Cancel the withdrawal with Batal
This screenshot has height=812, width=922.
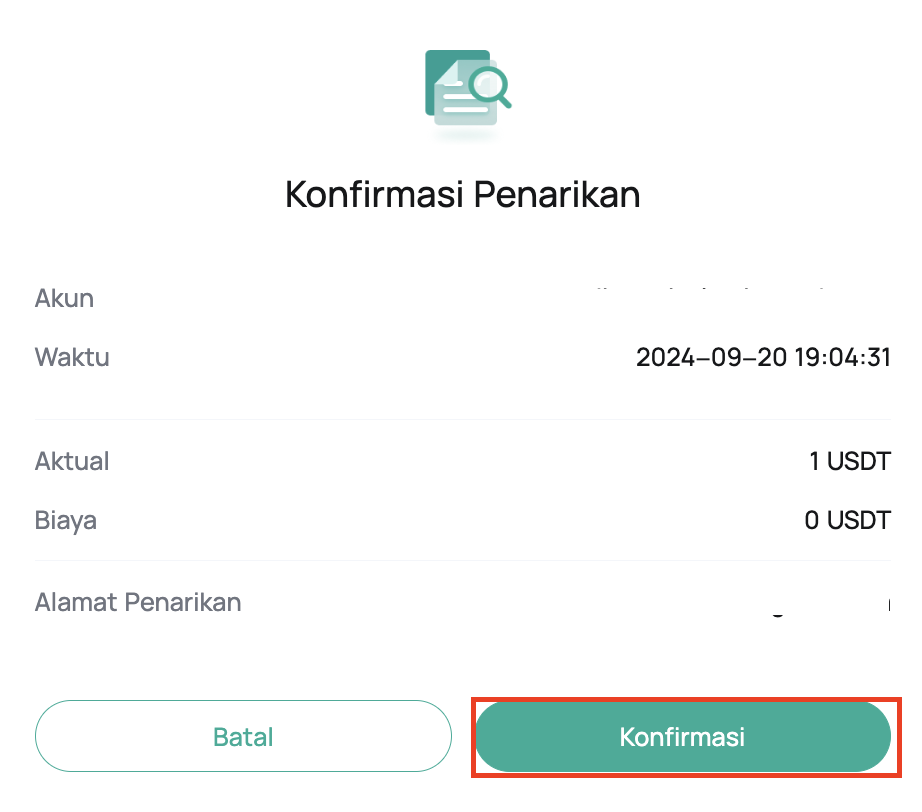(x=243, y=736)
